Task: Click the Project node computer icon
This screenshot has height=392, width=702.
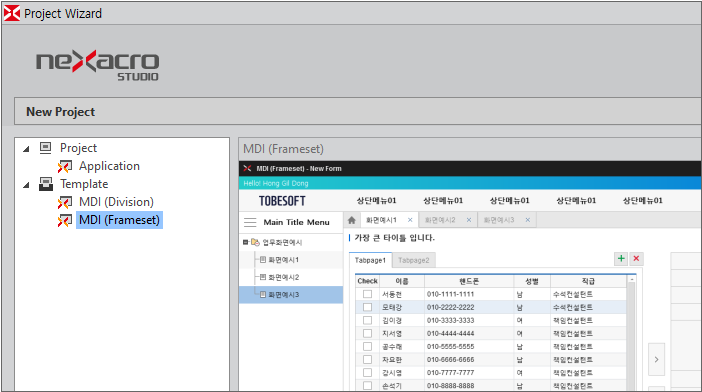Action: pyautogui.click(x=46, y=148)
